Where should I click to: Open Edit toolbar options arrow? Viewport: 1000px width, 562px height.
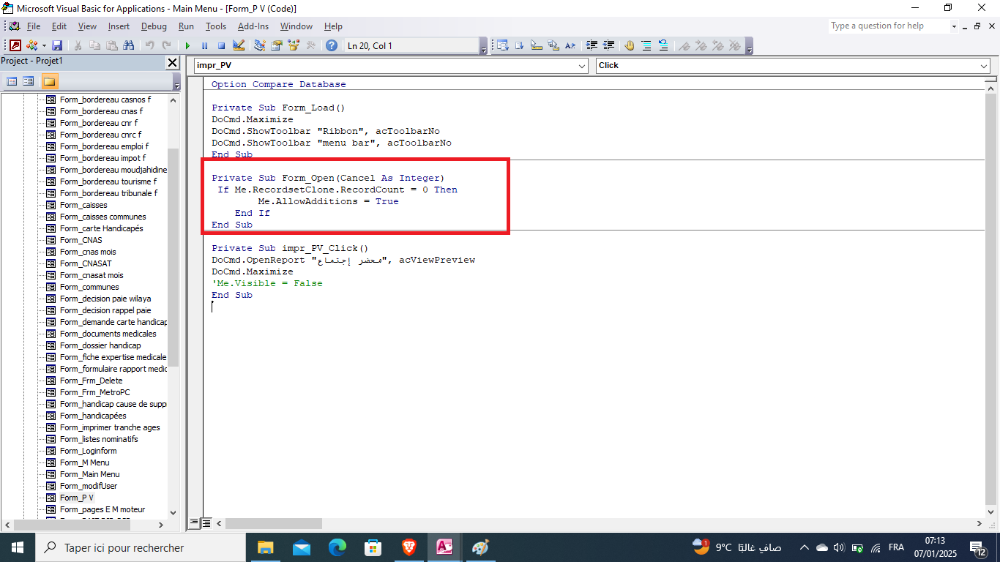pyautogui.click(x=749, y=46)
